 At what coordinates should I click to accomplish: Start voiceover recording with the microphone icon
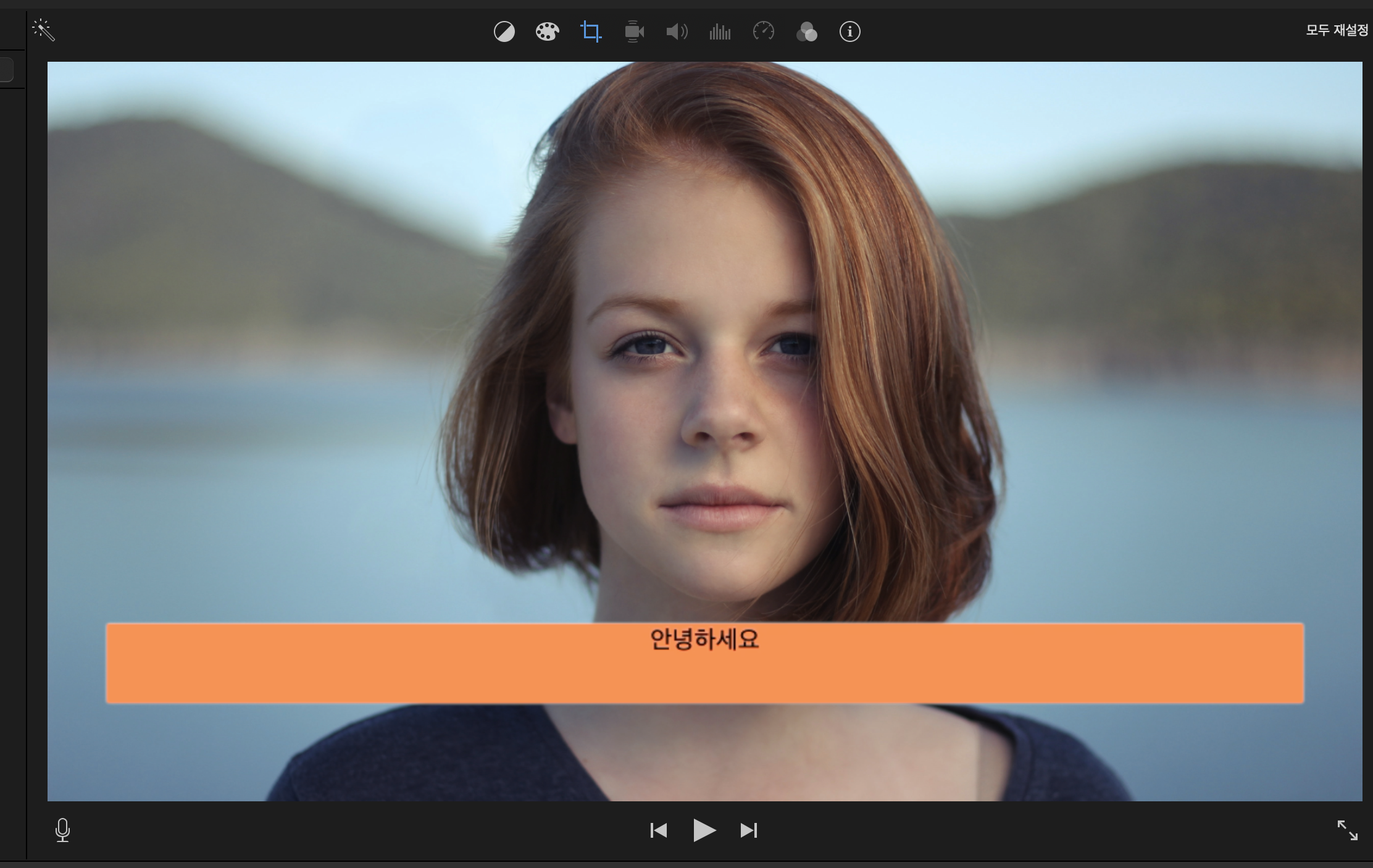[62, 830]
